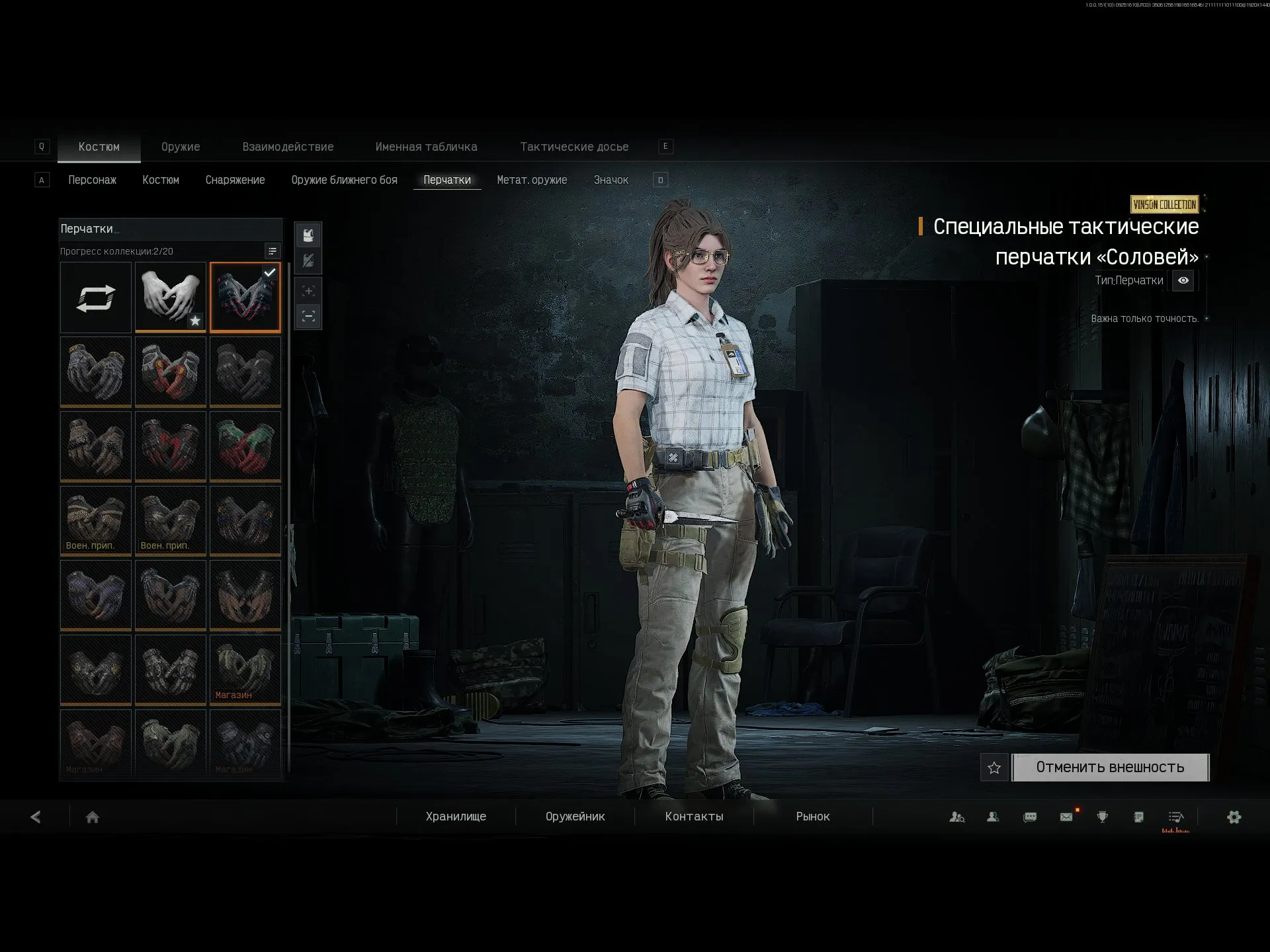Open the friends list icon
Screen dimensions: 1270x952
tap(993, 817)
